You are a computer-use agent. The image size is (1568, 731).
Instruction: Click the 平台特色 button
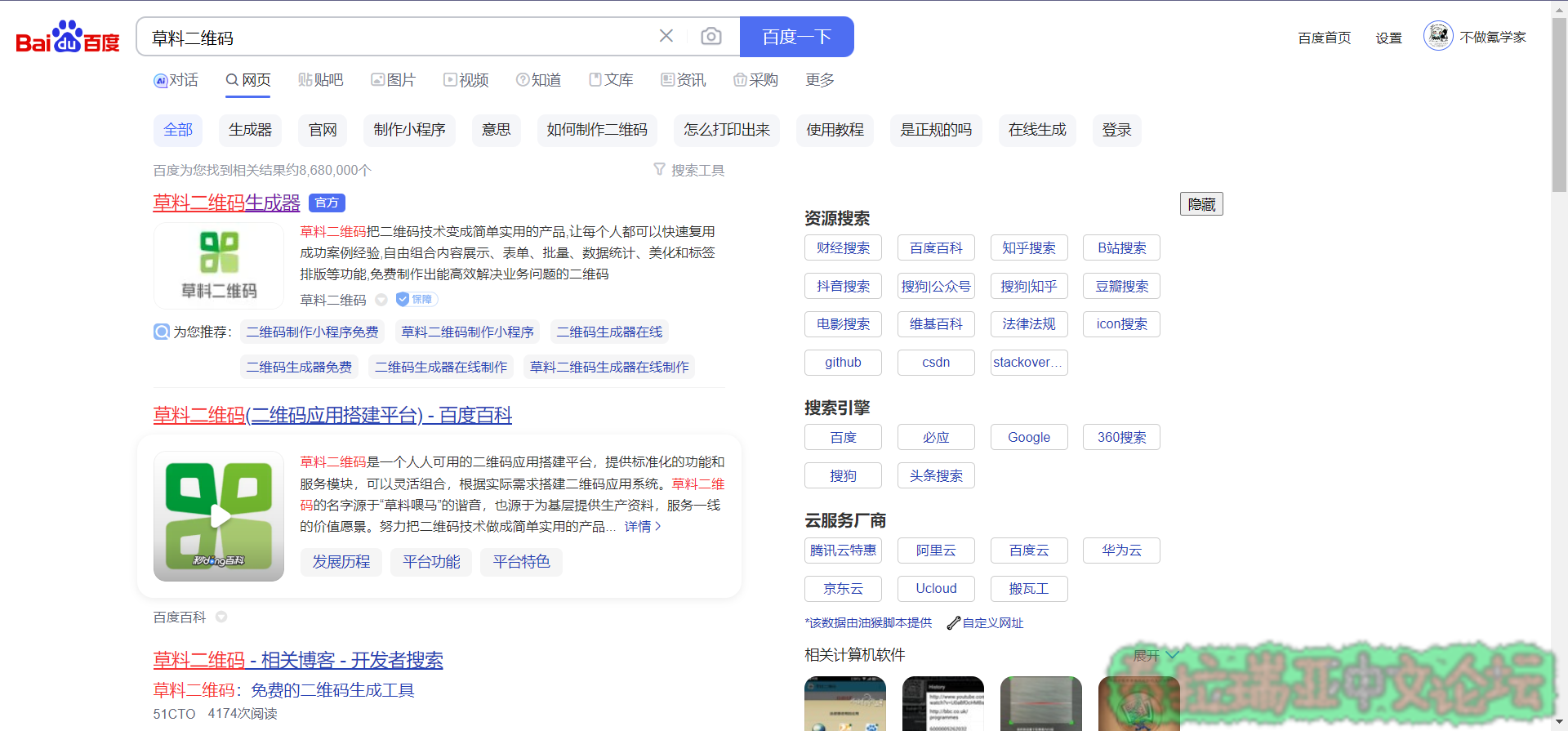(x=521, y=562)
